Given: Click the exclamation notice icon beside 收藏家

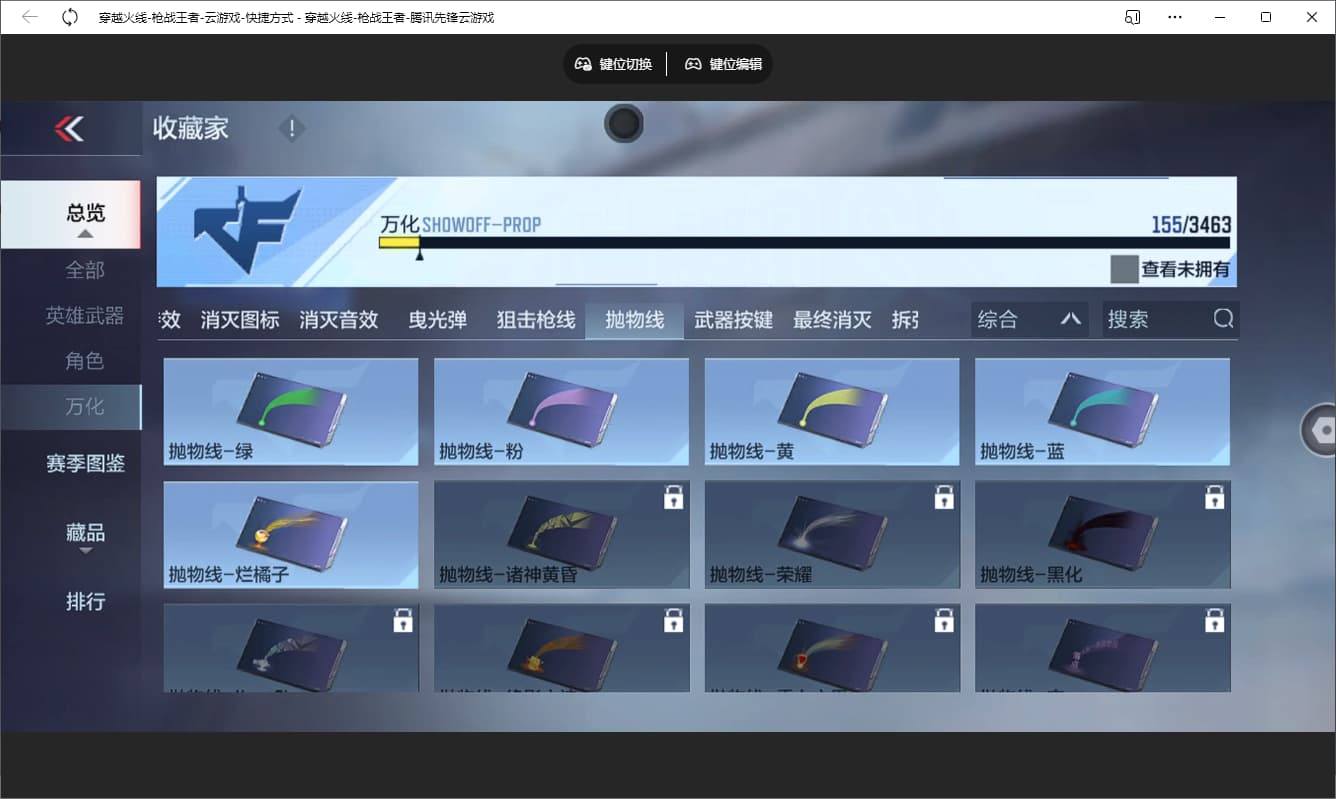Looking at the screenshot, I should [291, 128].
